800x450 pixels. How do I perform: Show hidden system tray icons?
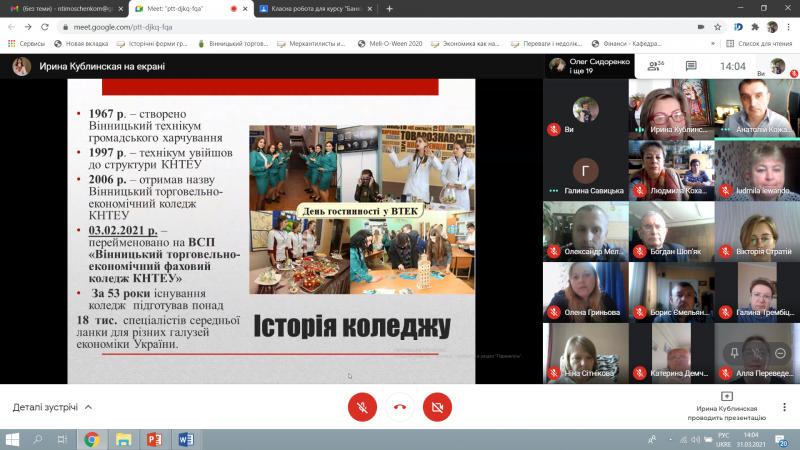coord(670,439)
